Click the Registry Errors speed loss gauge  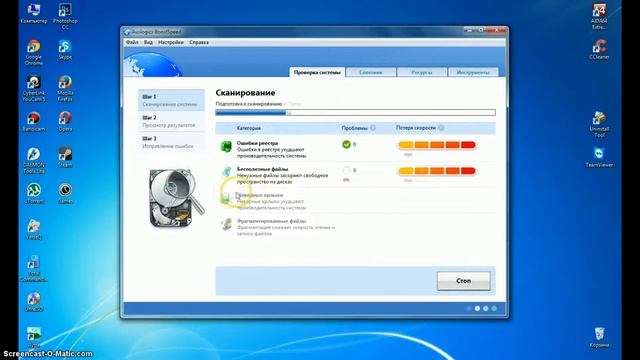tap(436, 145)
